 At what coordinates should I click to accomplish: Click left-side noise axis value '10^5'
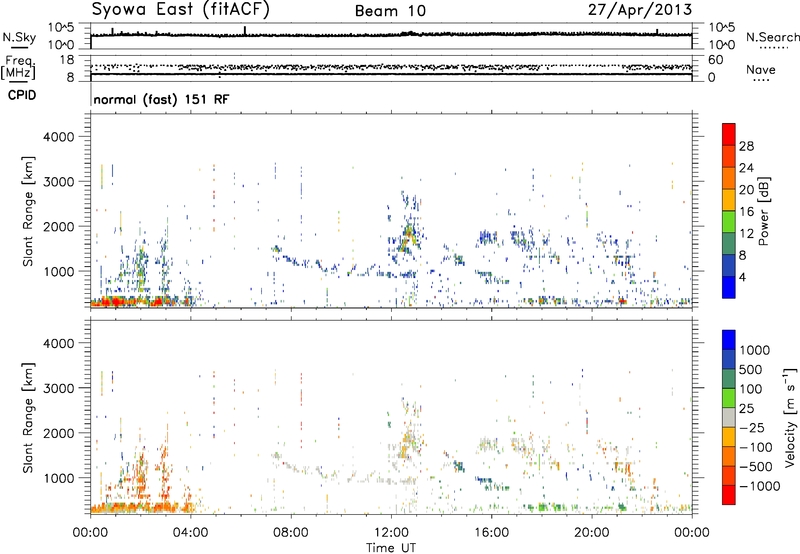[x=60, y=28]
